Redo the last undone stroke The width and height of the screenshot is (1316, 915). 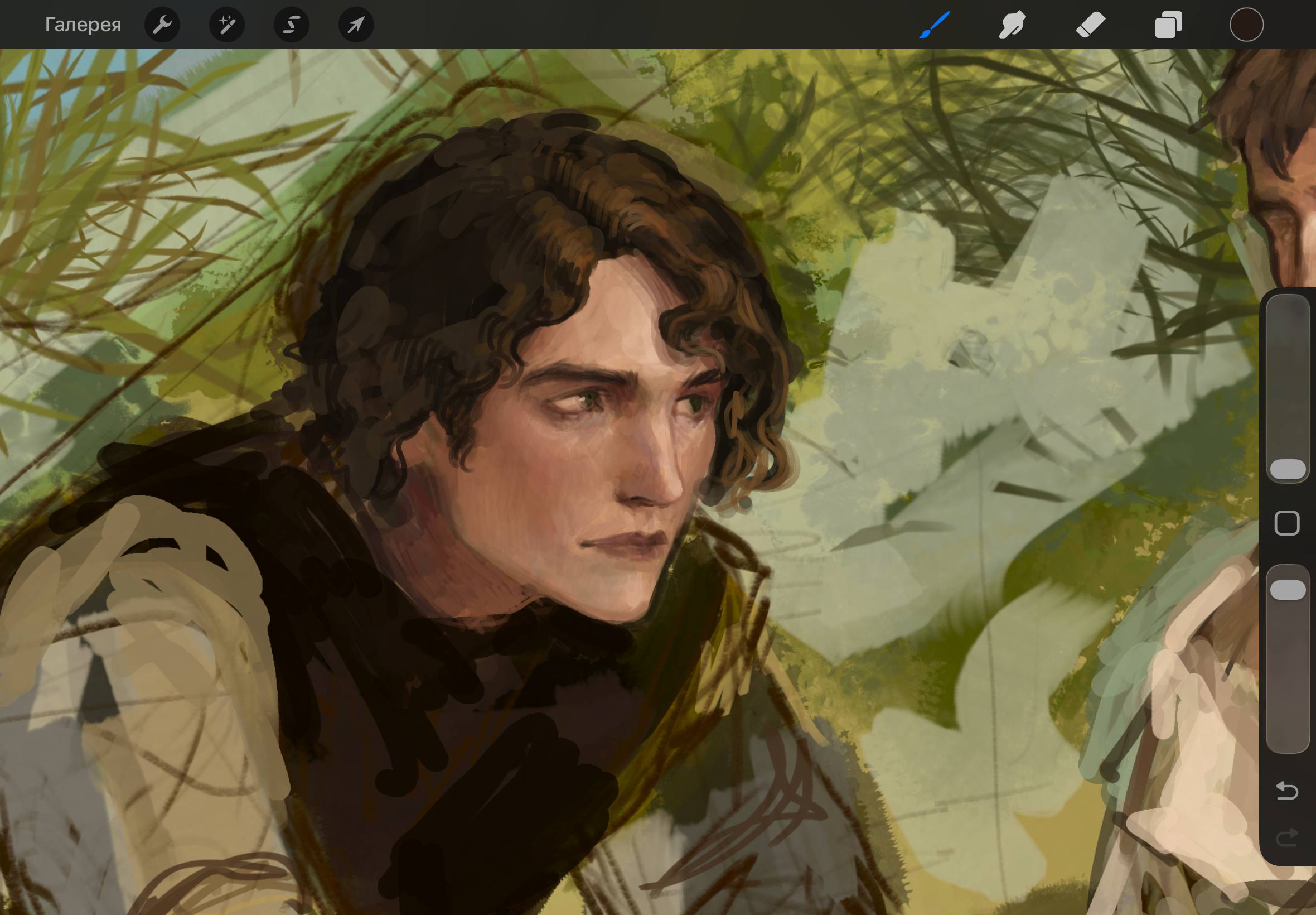pyautogui.click(x=1287, y=838)
